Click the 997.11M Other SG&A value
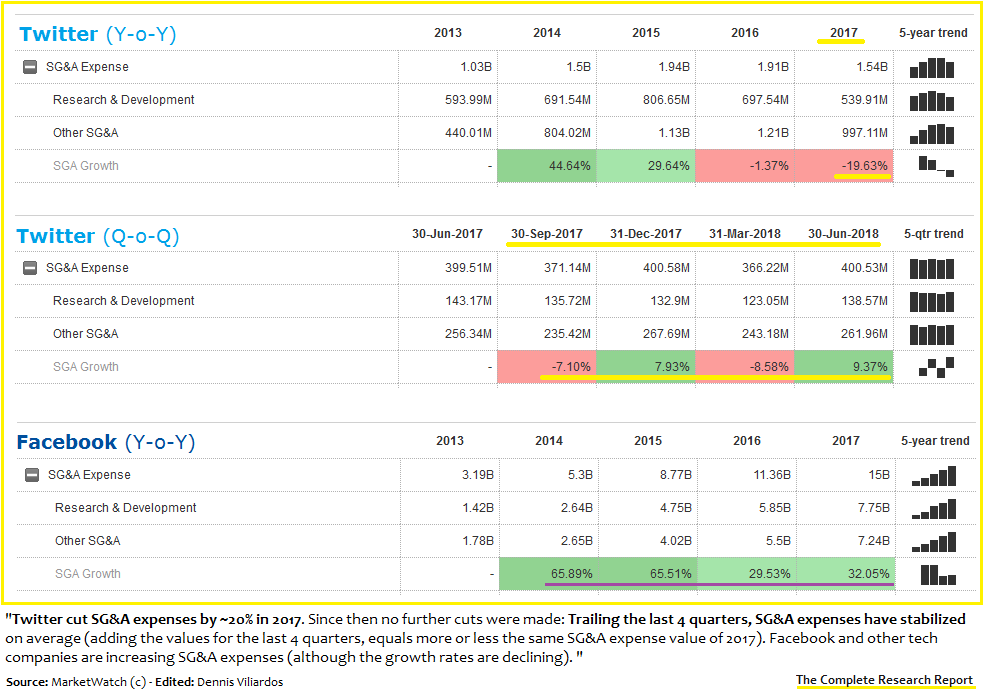The image size is (984, 695). tap(864, 133)
